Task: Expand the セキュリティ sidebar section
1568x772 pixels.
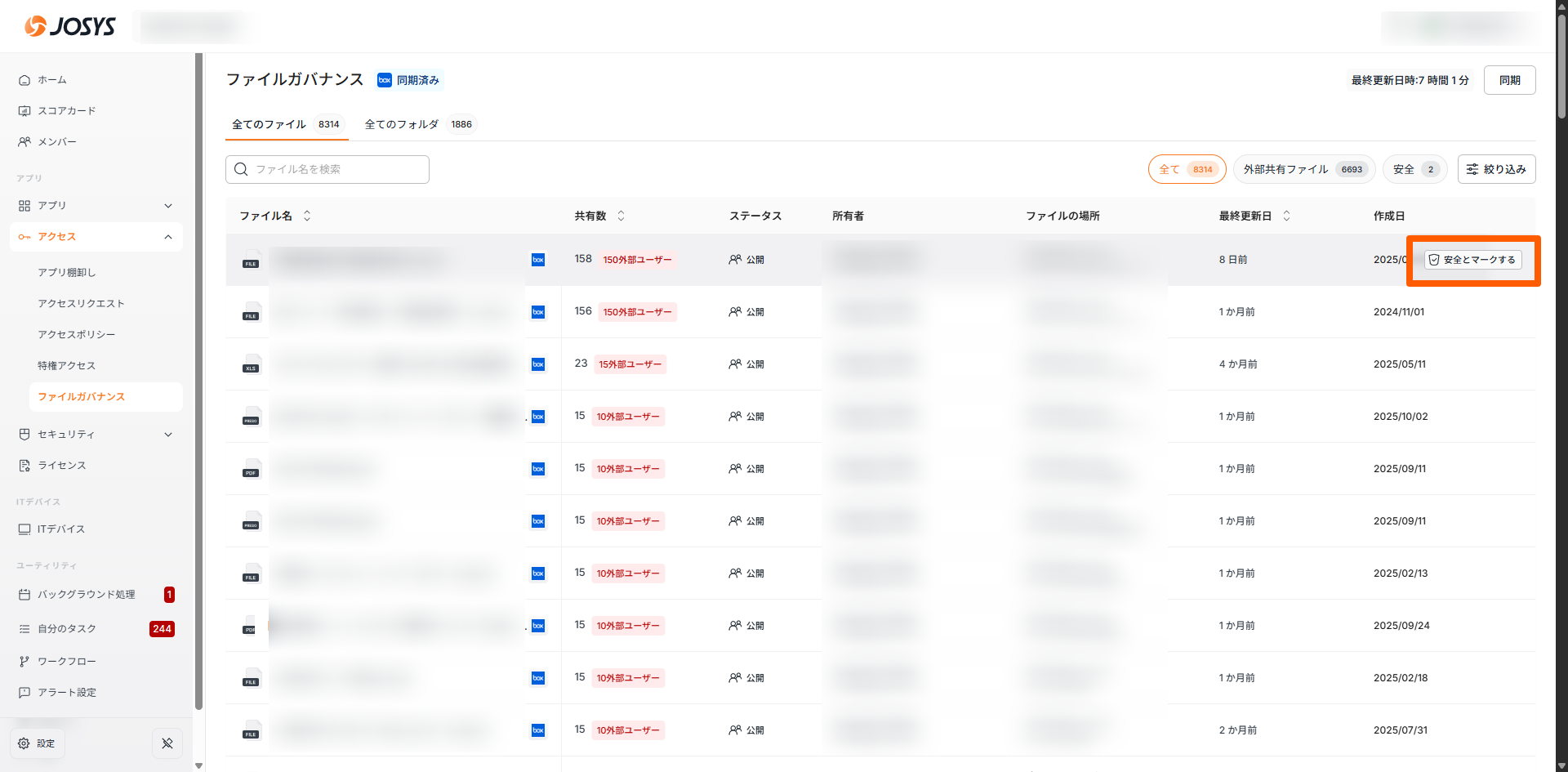Action: coord(96,435)
